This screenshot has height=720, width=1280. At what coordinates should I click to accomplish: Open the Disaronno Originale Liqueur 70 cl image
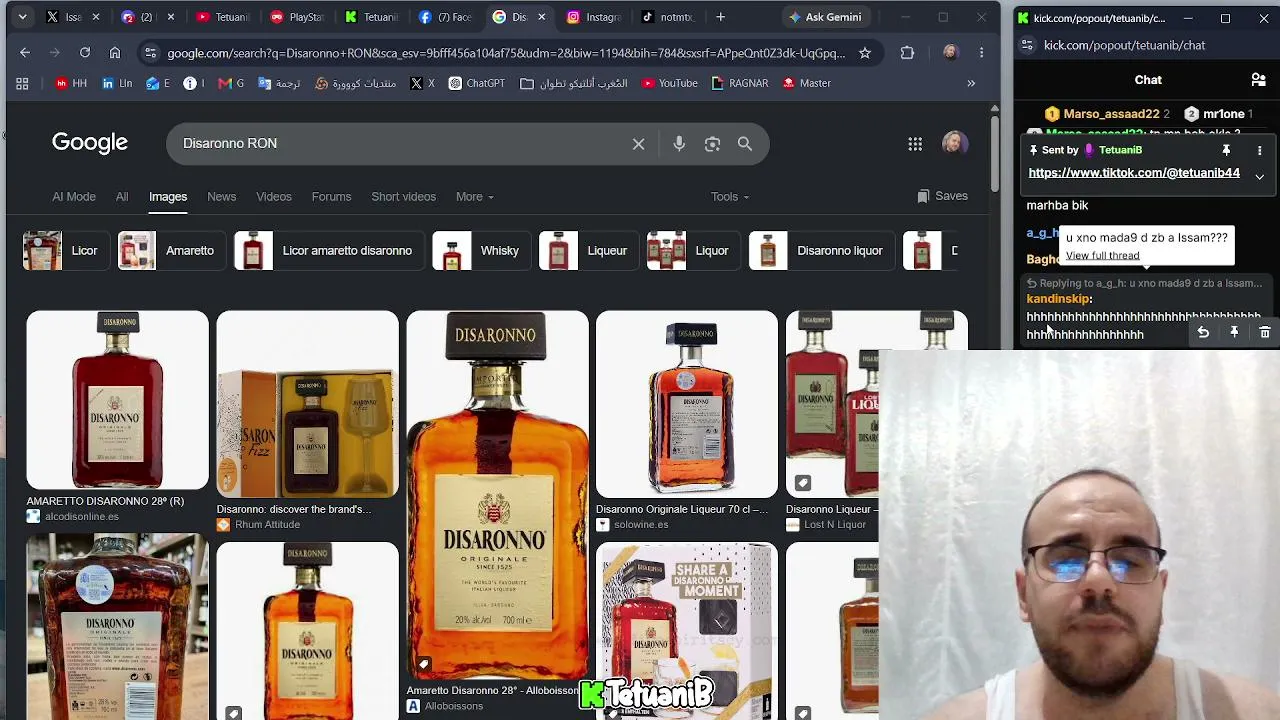tap(686, 404)
